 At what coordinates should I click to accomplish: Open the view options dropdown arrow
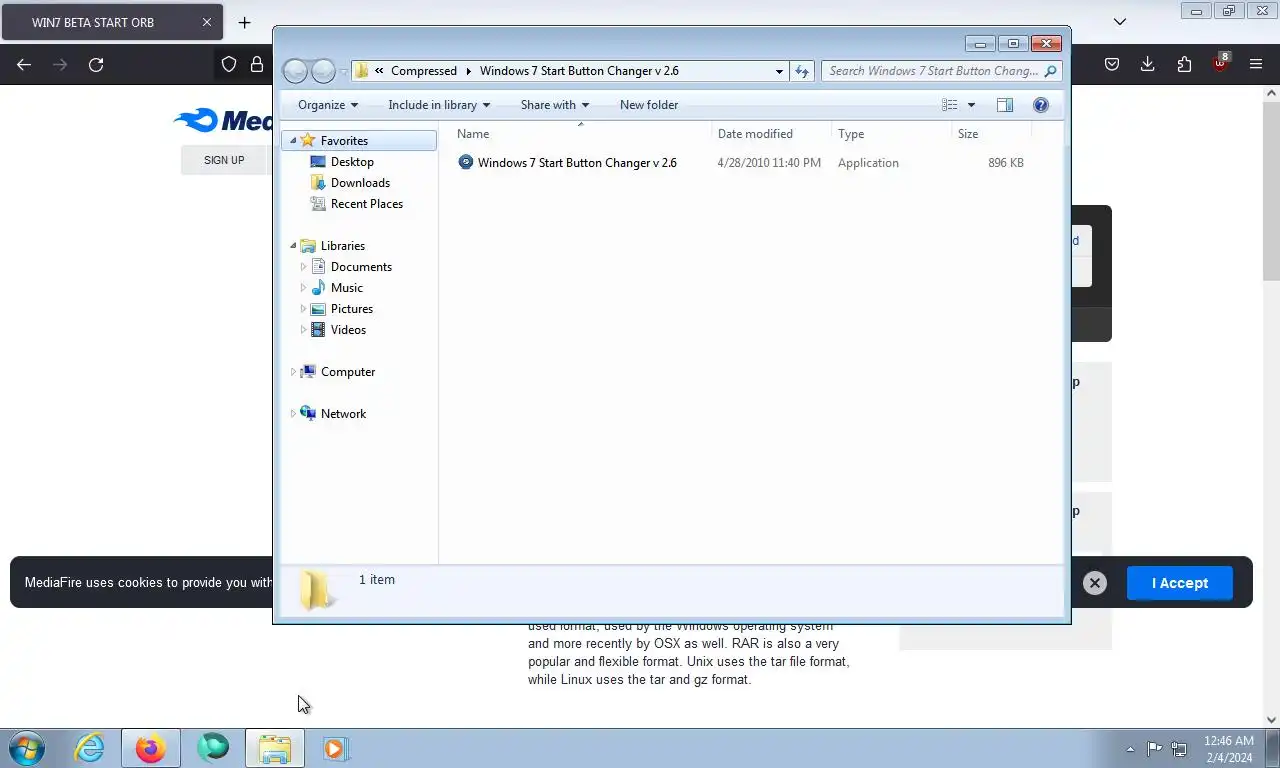[x=971, y=105]
